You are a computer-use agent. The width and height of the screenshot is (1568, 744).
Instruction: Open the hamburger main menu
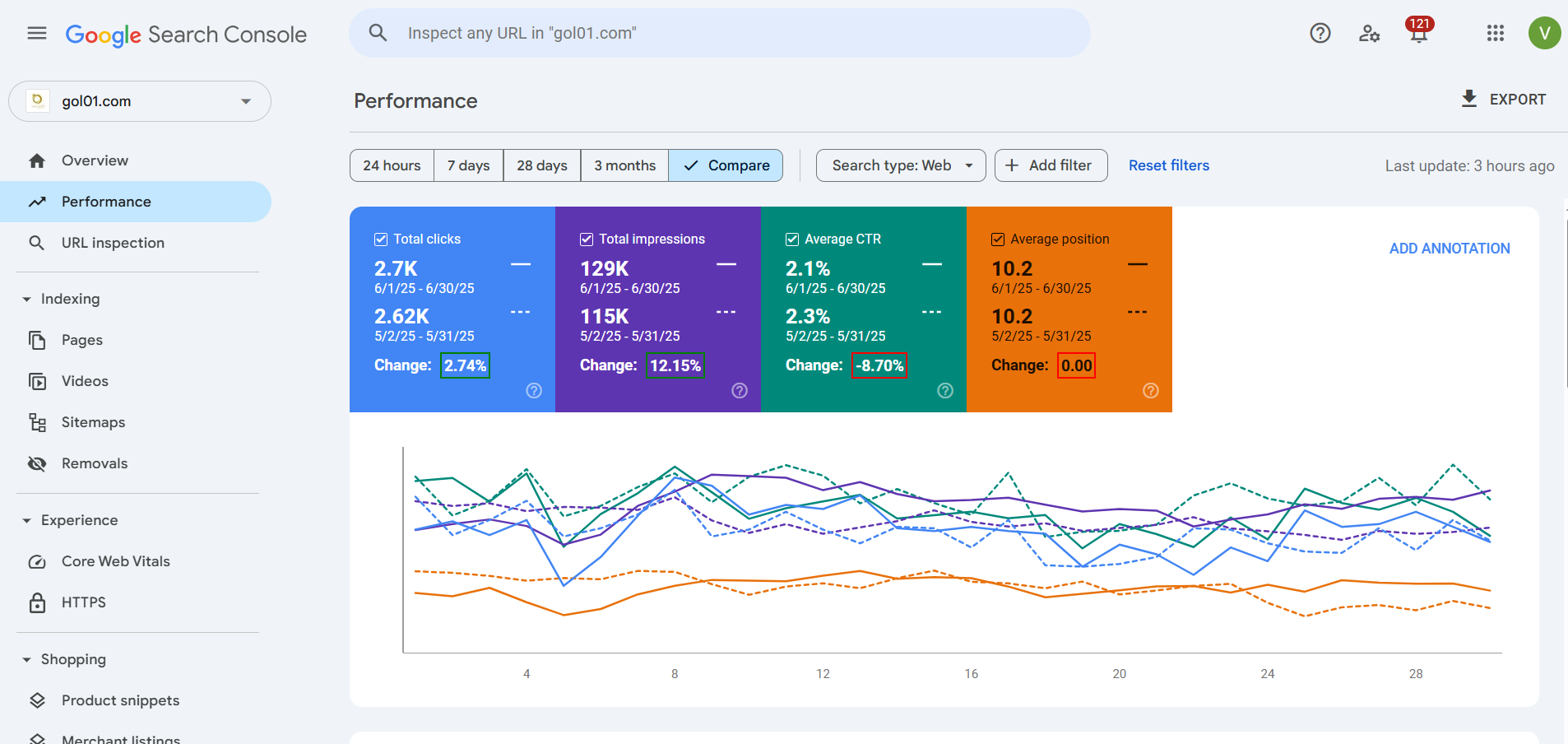(37, 33)
